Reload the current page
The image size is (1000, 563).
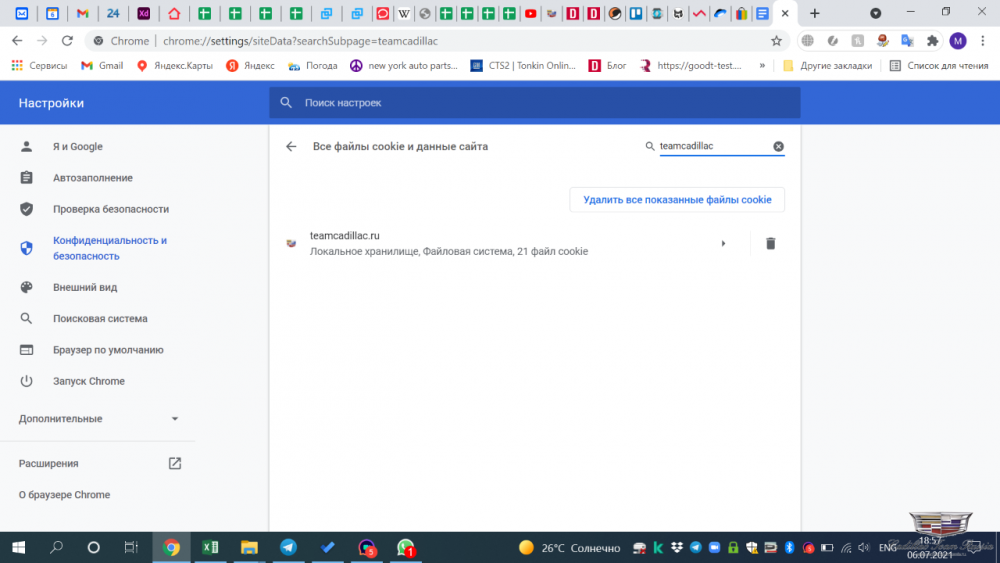pos(67,41)
